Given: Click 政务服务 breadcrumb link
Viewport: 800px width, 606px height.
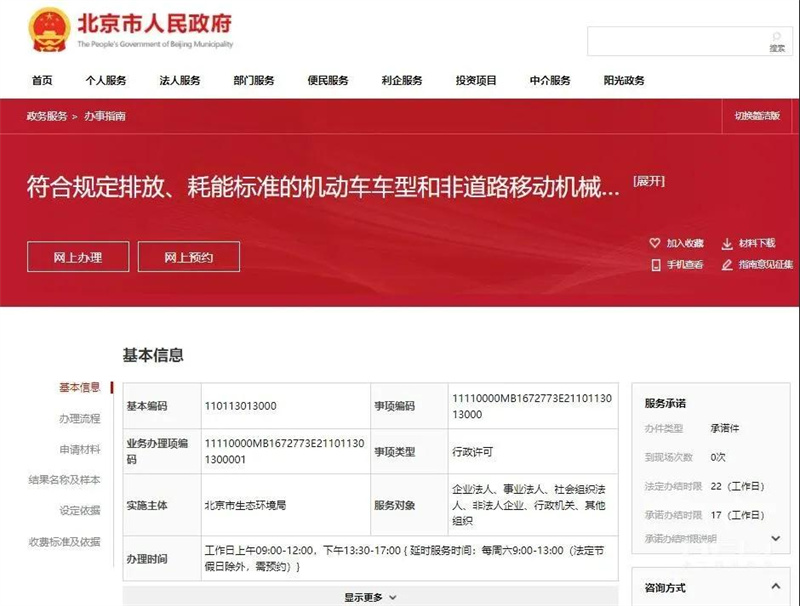Looking at the screenshot, I should pos(46,116).
